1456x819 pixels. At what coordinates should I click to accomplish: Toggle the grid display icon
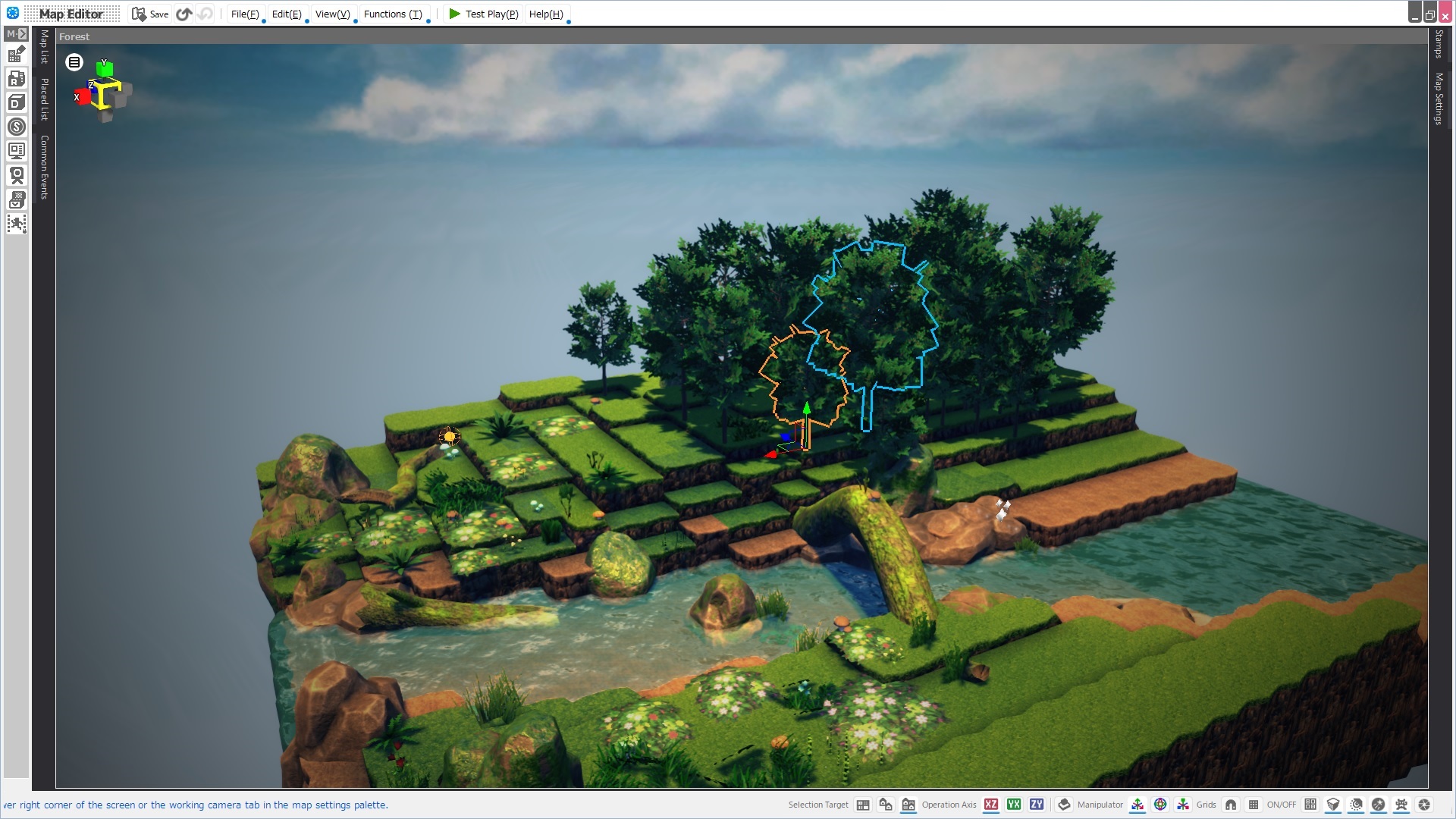tap(1254, 805)
